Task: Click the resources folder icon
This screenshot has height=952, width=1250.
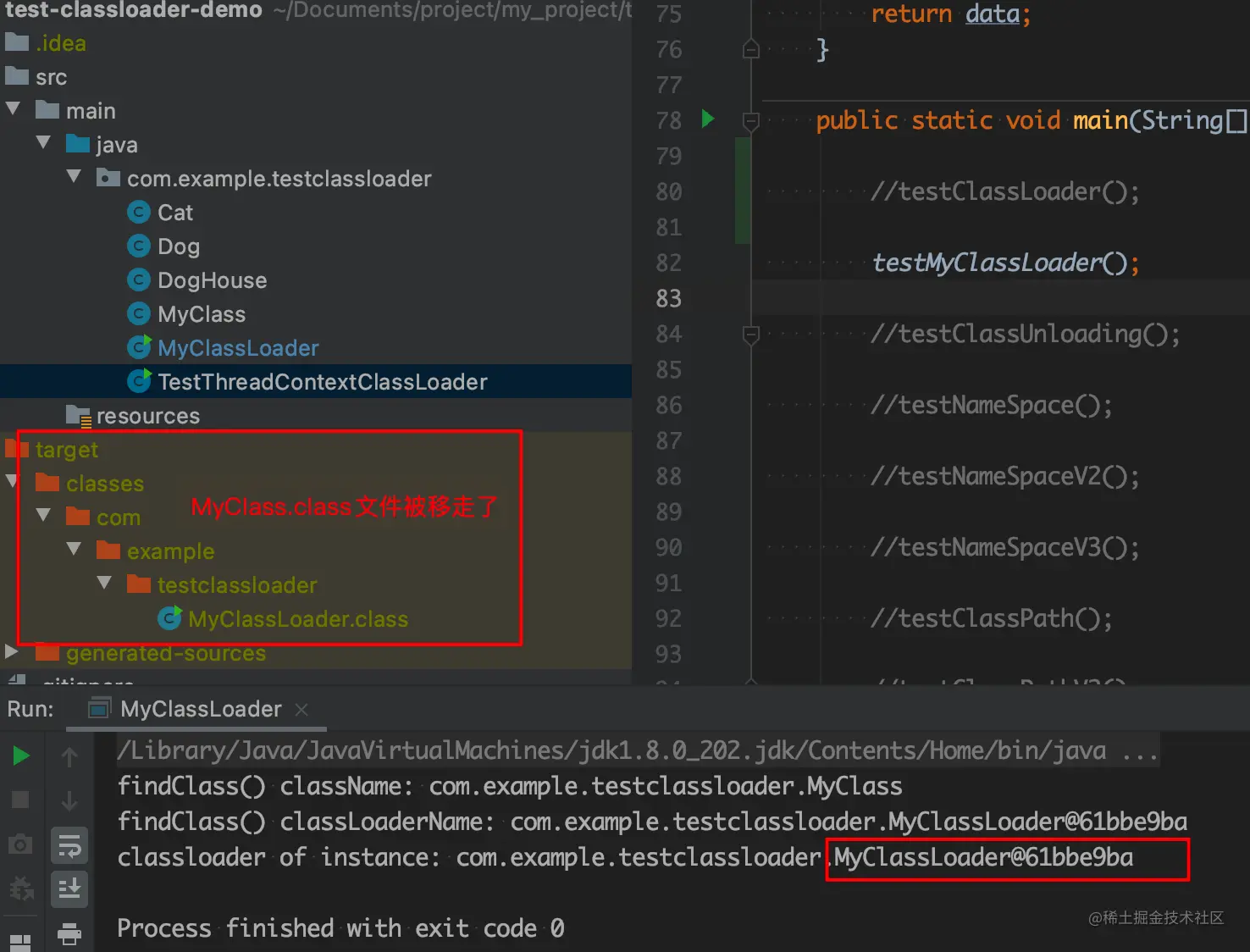Action: click(x=79, y=416)
